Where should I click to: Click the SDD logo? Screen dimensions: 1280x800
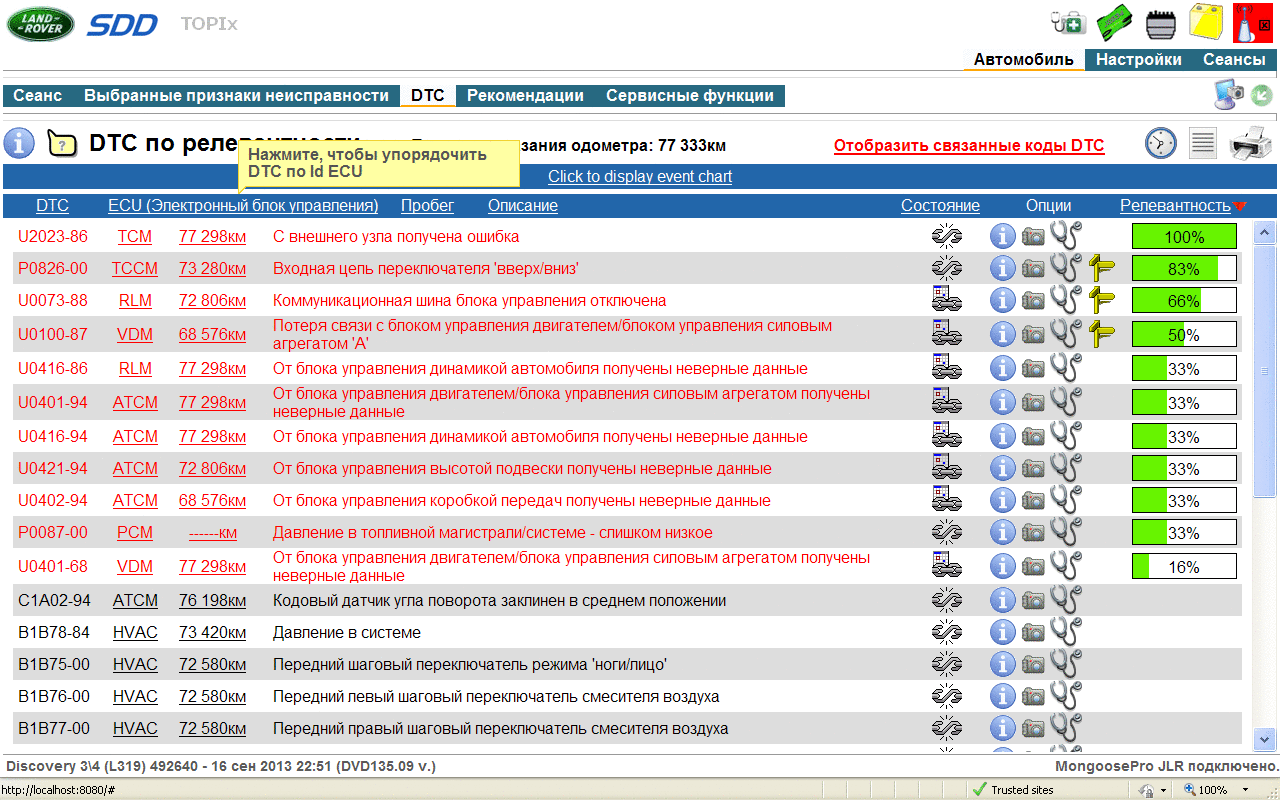point(123,25)
